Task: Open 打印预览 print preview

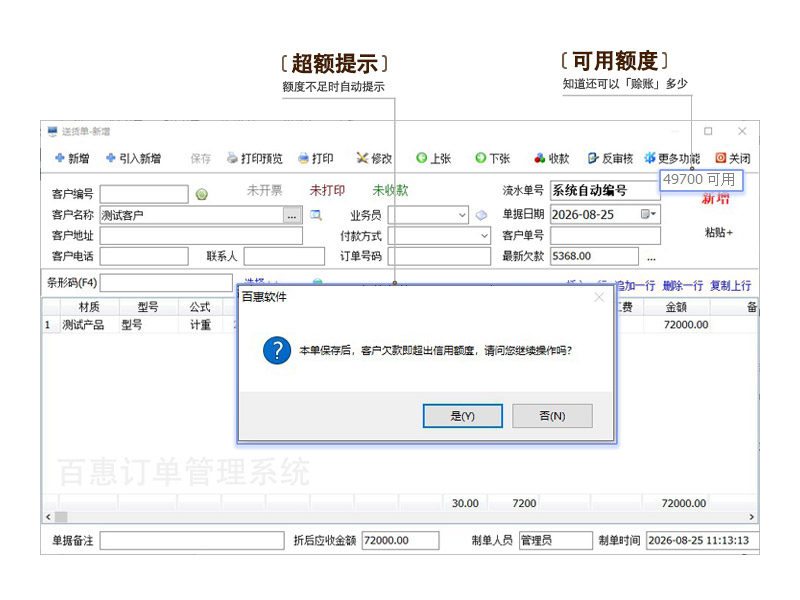Action: coord(255,159)
